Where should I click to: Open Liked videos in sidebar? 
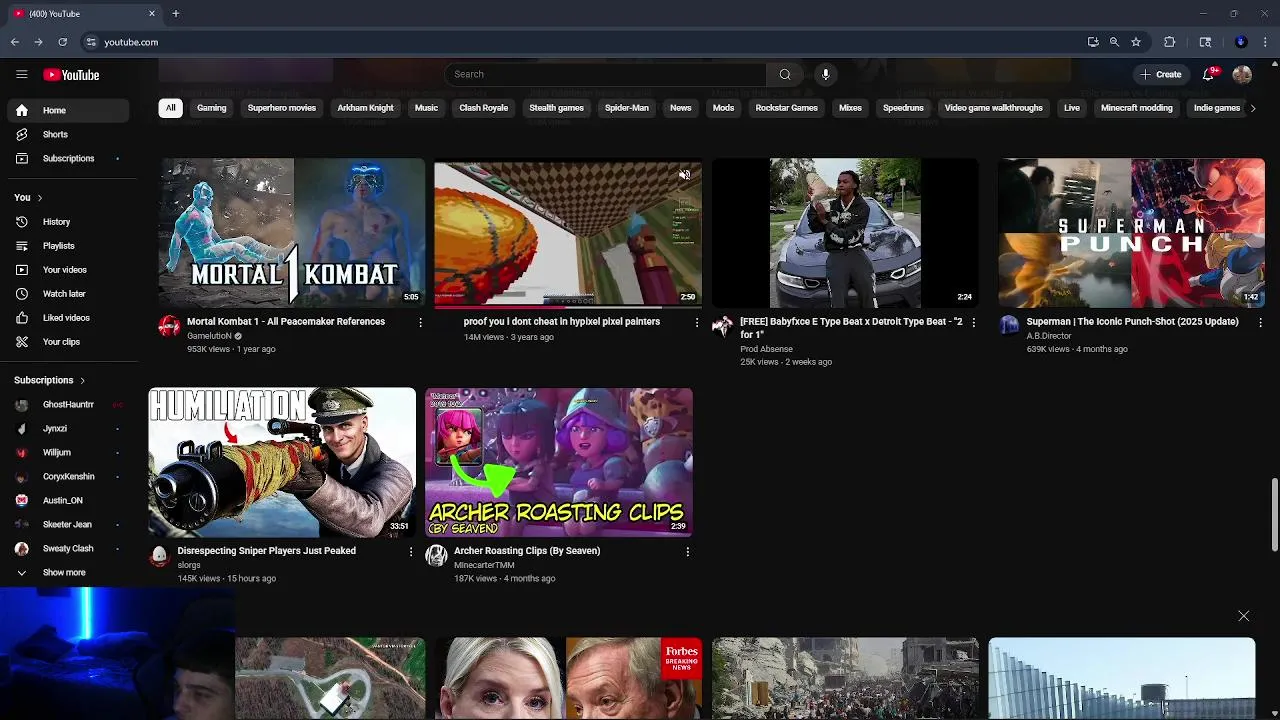click(x=65, y=318)
